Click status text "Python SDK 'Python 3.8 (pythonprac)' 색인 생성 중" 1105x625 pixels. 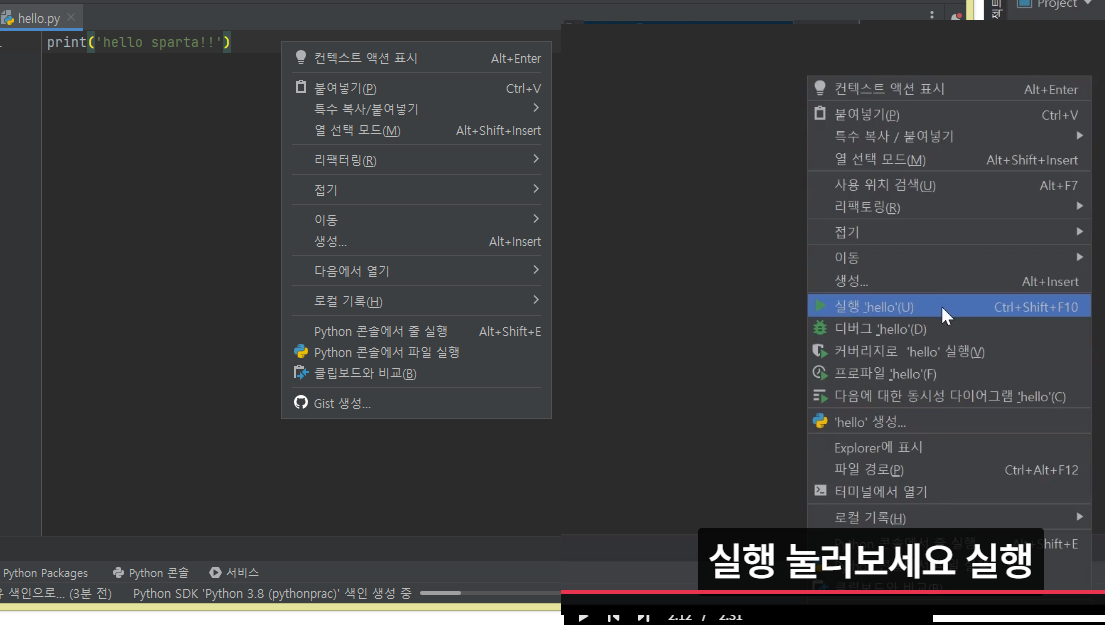(272, 593)
